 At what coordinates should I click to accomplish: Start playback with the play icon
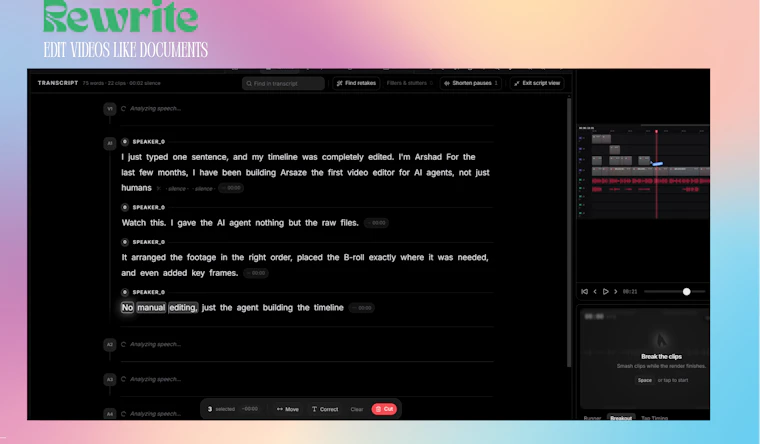(x=605, y=292)
